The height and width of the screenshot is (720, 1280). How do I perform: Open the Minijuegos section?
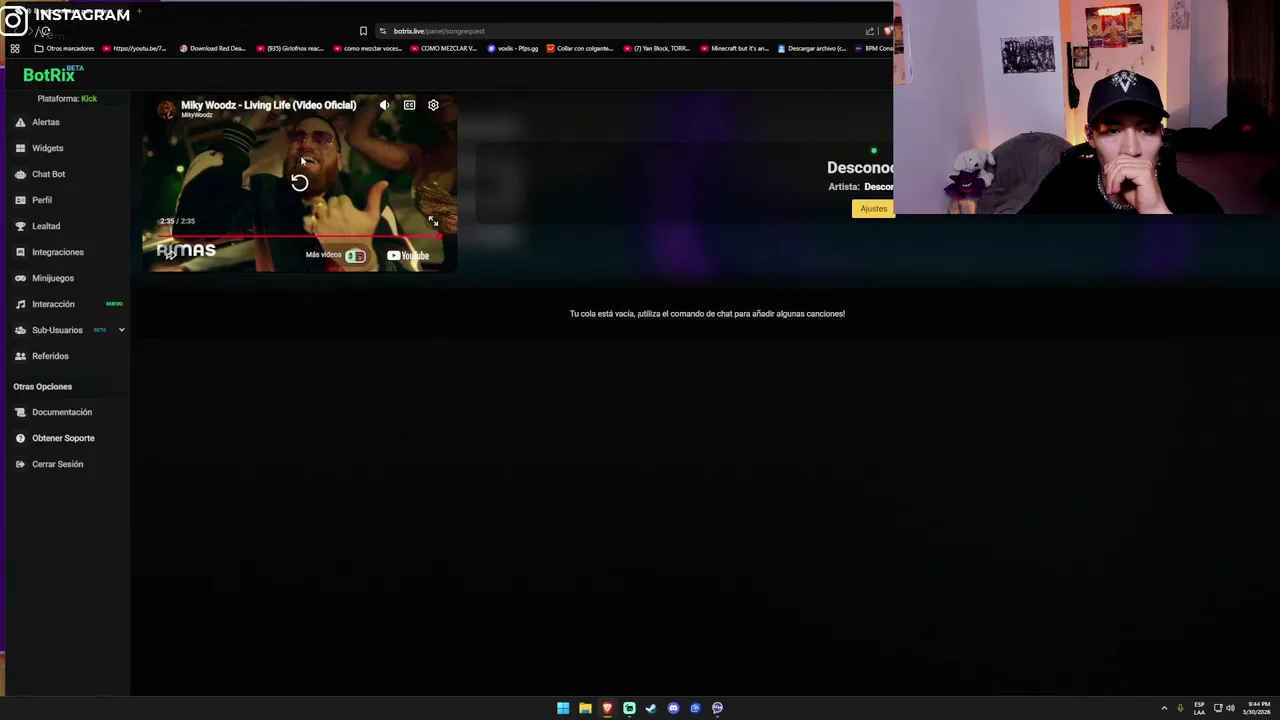coord(53,278)
